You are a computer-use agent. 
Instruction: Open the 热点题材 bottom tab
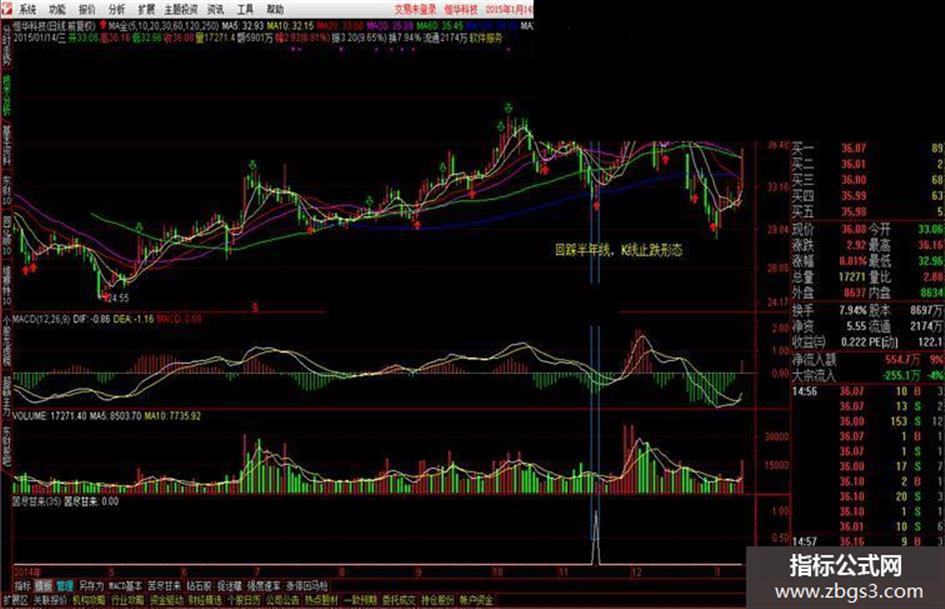(x=321, y=600)
